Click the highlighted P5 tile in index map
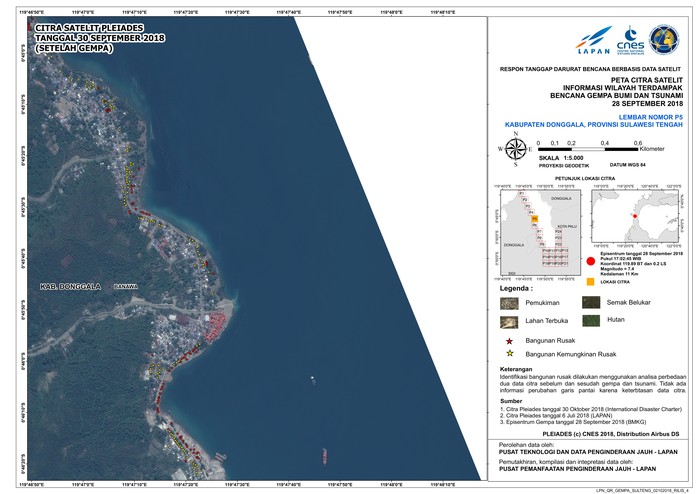Image resolution: width=700 pixels, height=494 pixels. click(x=535, y=218)
